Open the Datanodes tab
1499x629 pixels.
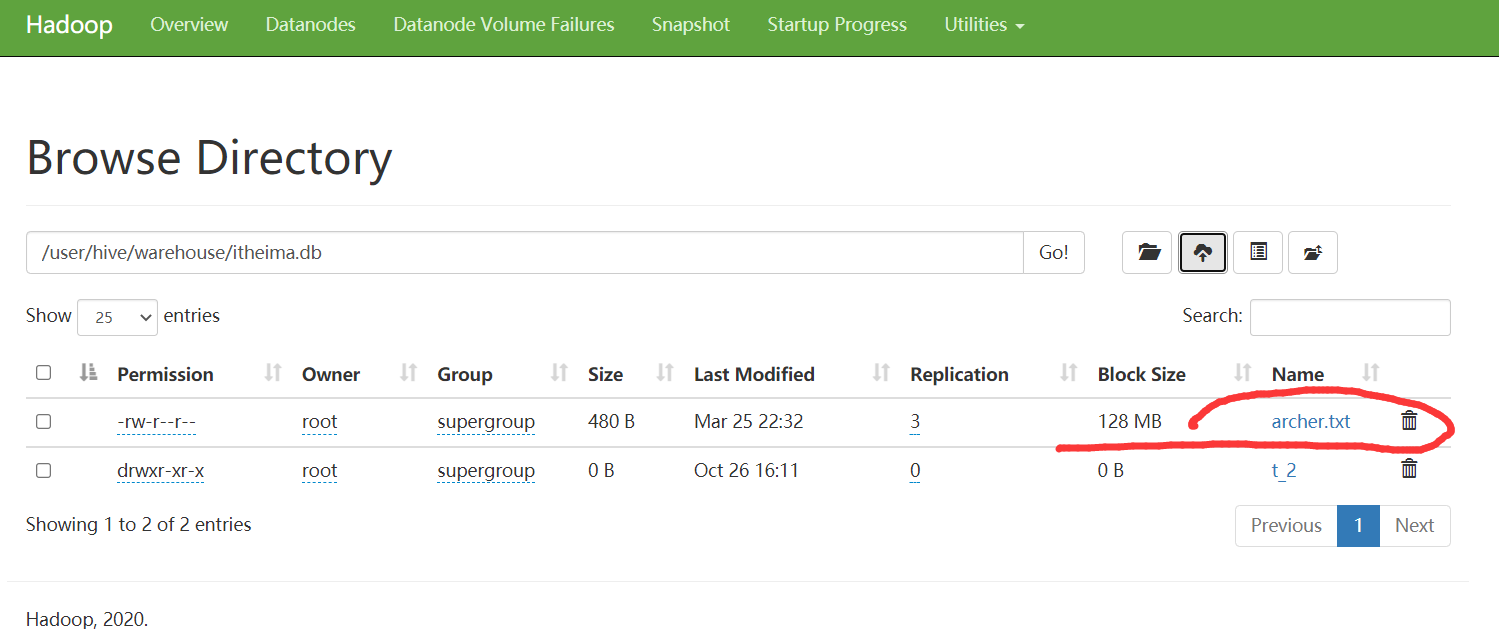pyautogui.click(x=310, y=25)
